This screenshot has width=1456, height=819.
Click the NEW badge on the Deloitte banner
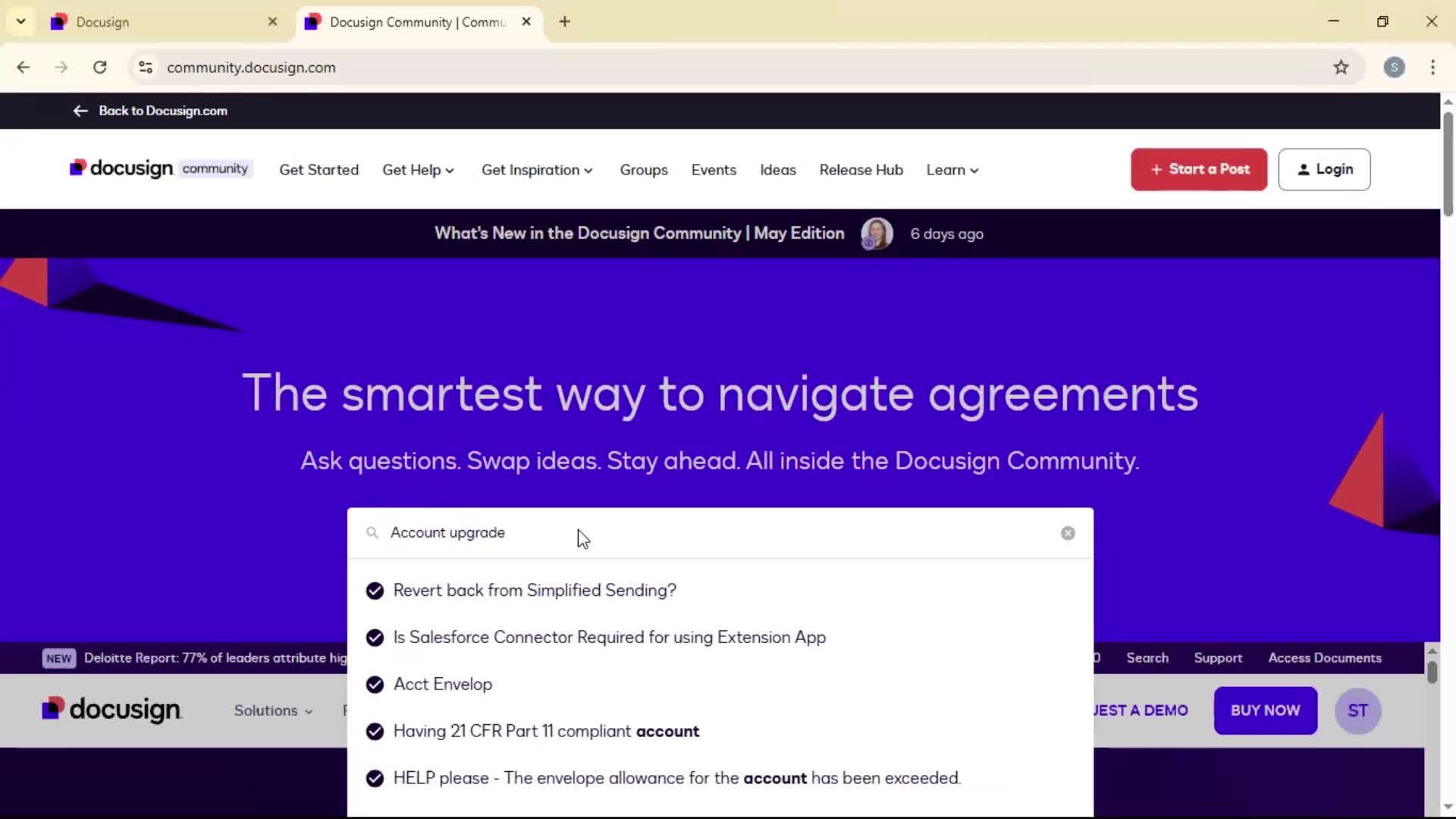(58, 658)
